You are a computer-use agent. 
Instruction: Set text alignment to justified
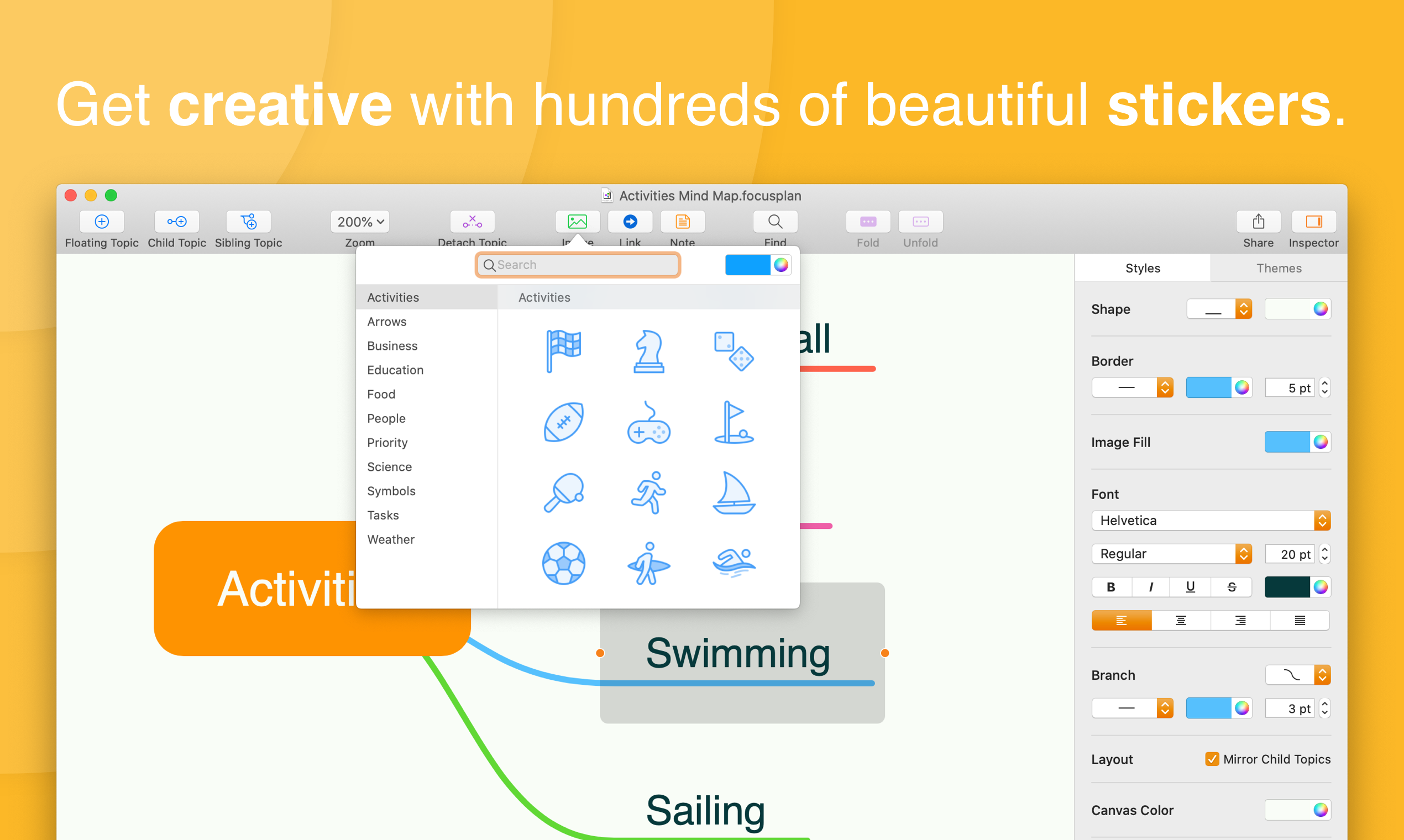(x=1300, y=621)
